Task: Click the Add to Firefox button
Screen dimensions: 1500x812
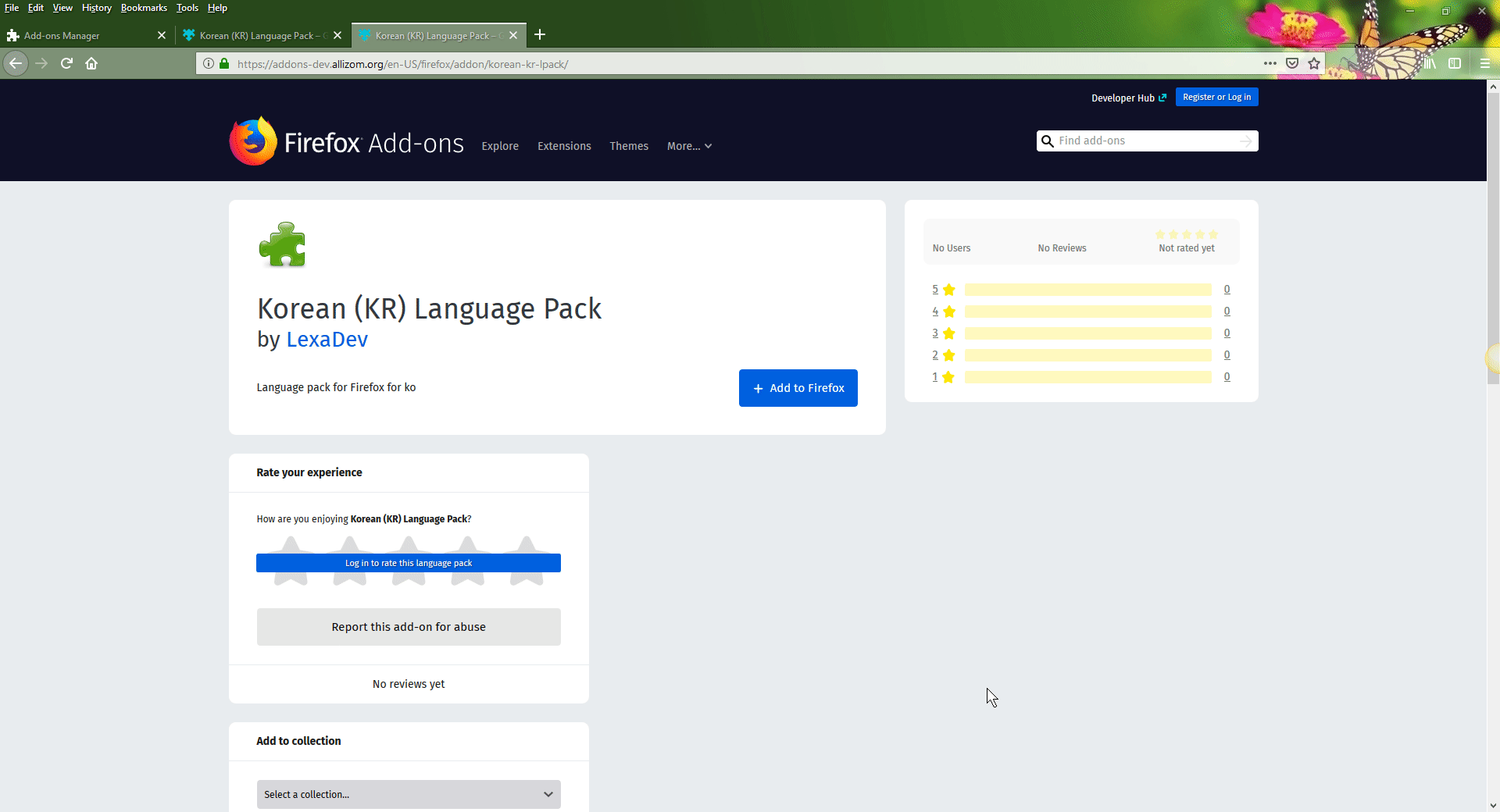Action: (x=798, y=388)
